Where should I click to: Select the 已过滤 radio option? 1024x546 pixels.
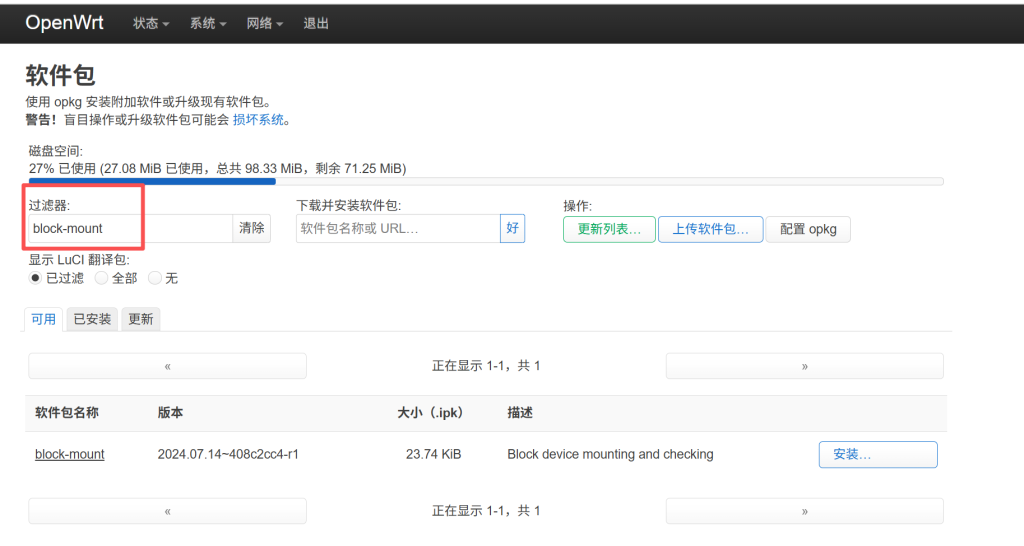[36, 278]
